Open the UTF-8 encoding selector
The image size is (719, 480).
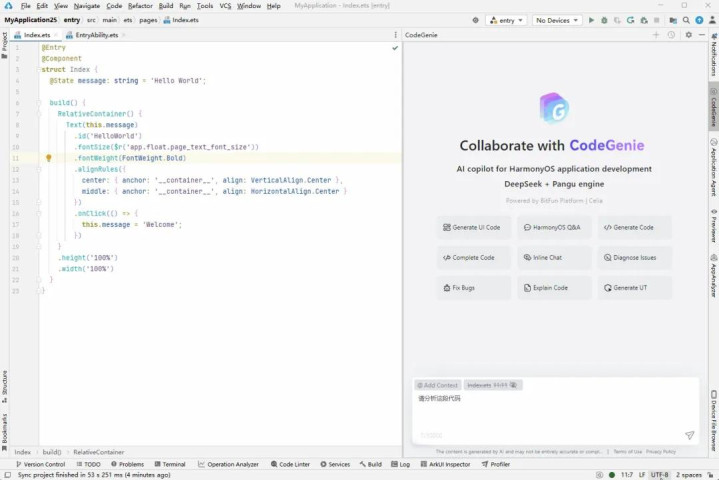pyautogui.click(x=660, y=474)
